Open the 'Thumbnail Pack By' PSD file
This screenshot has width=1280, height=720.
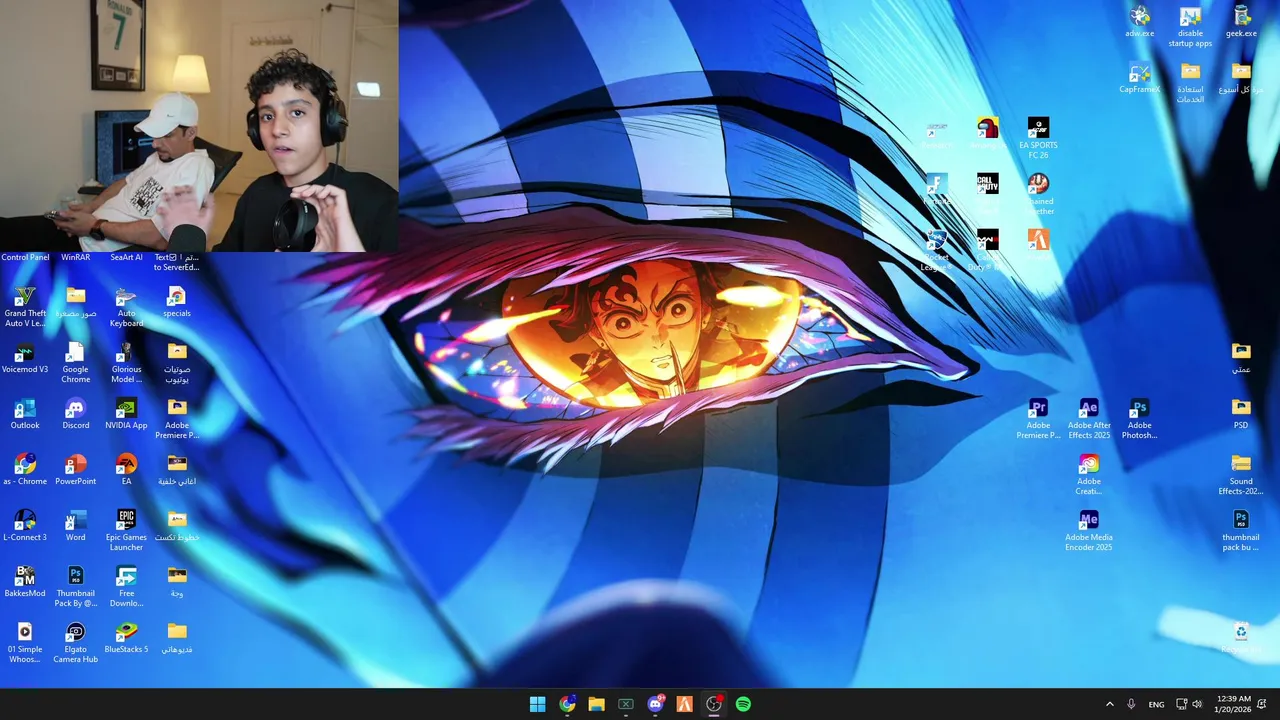(x=75, y=587)
